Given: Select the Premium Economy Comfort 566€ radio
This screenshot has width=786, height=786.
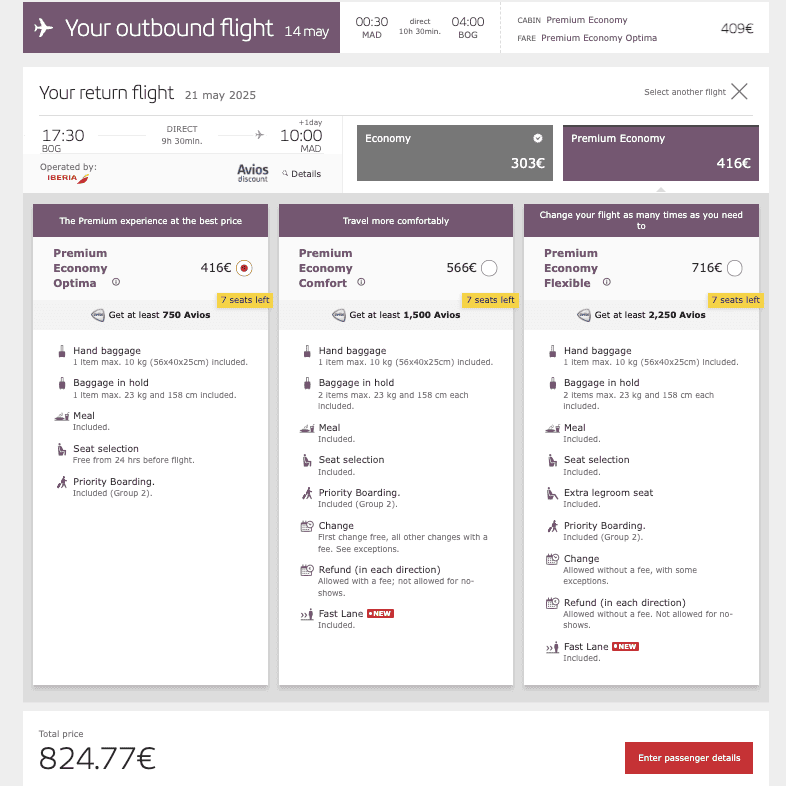Looking at the screenshot, I should [489, 268].
